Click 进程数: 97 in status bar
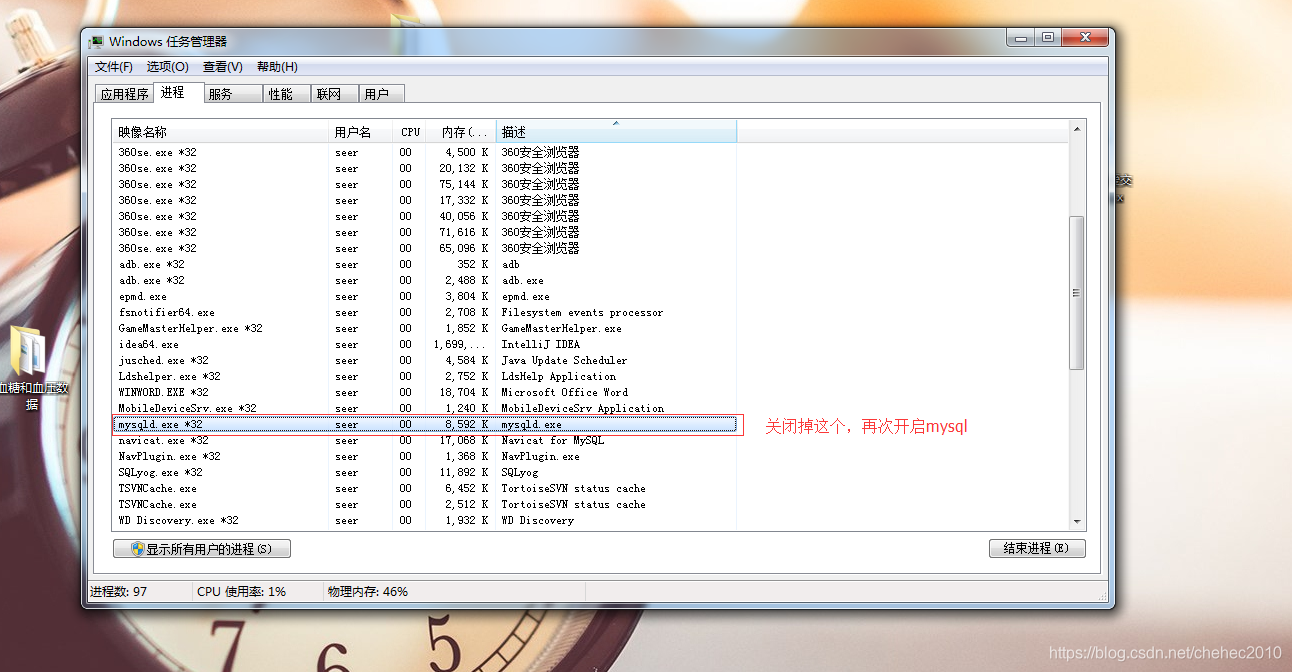 click(x=118, y=591)
